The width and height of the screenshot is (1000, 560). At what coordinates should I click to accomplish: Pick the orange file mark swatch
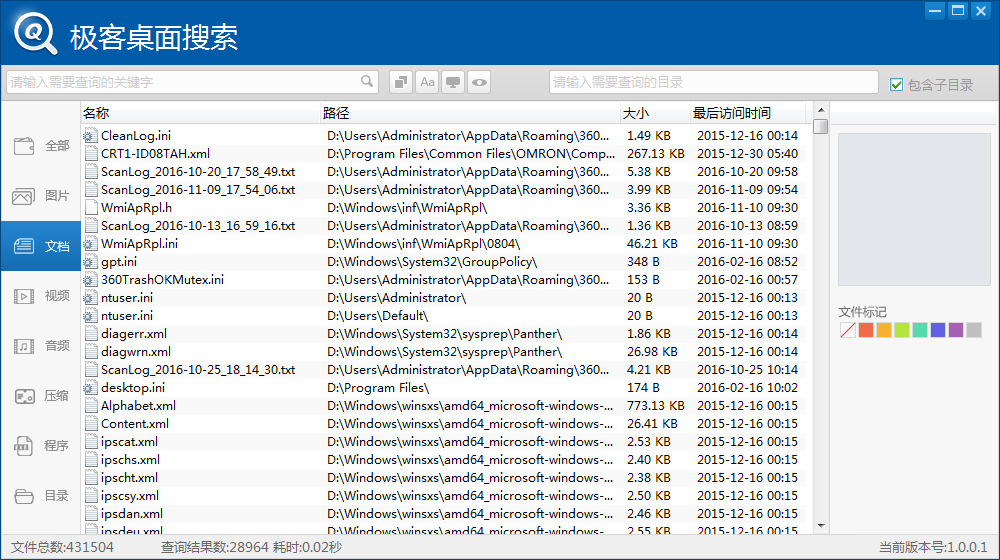(x=884, y=330)
